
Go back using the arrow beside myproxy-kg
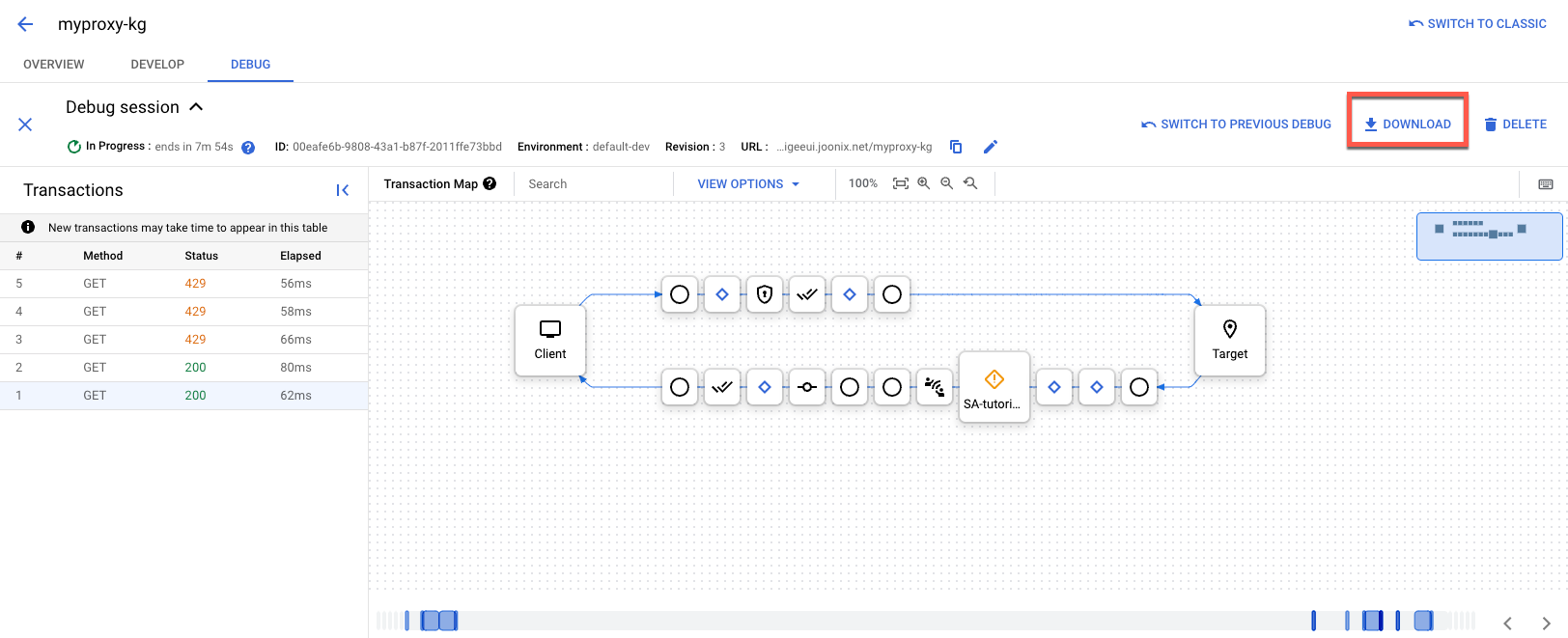(25, 24)
